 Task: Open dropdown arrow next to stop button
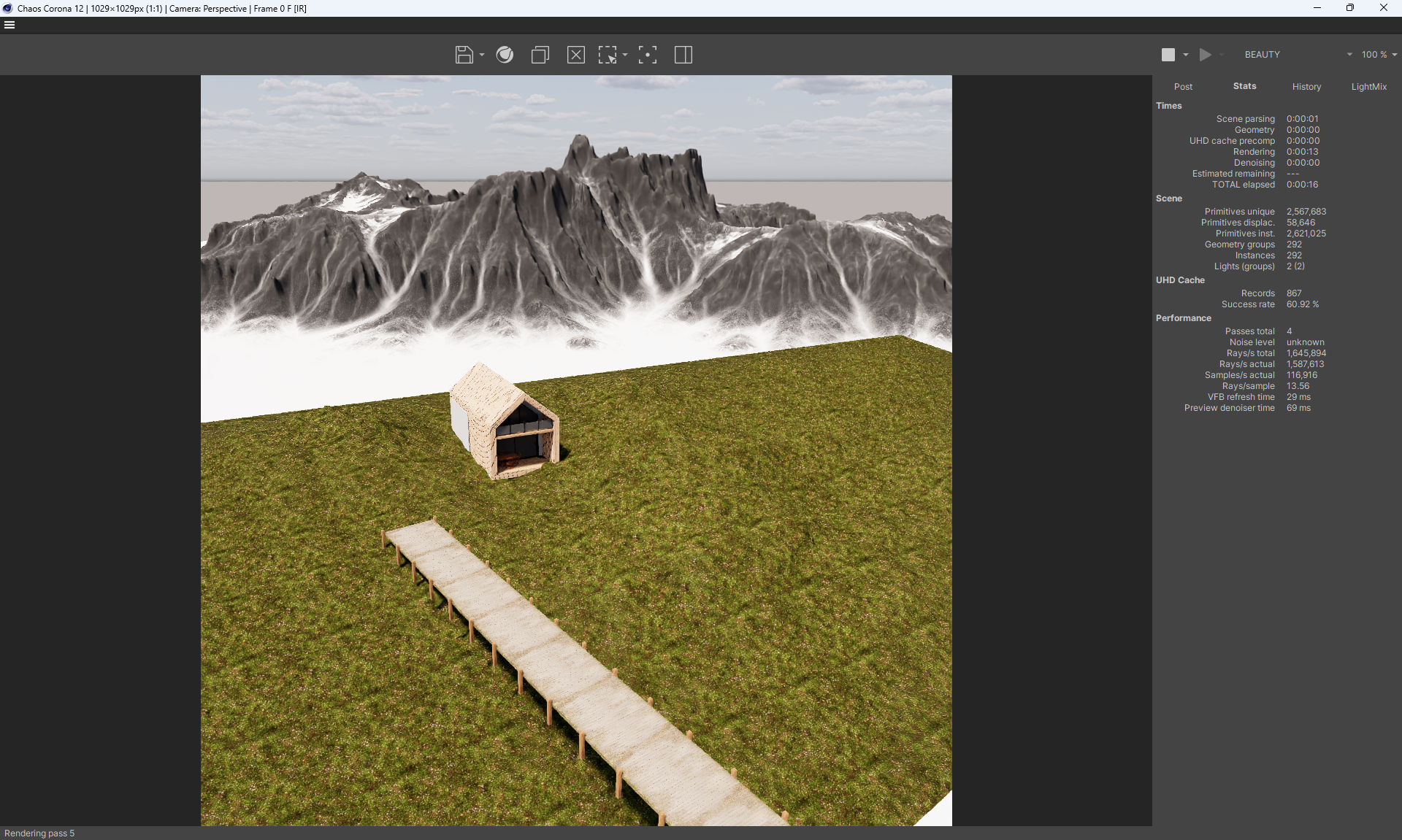click(x=1186, y=55)
